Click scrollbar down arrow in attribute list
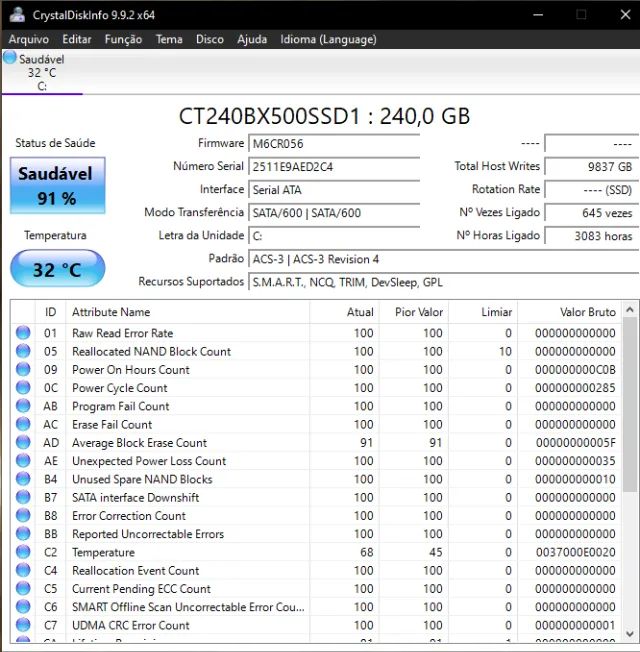640x652 pixels. [630, 634]
